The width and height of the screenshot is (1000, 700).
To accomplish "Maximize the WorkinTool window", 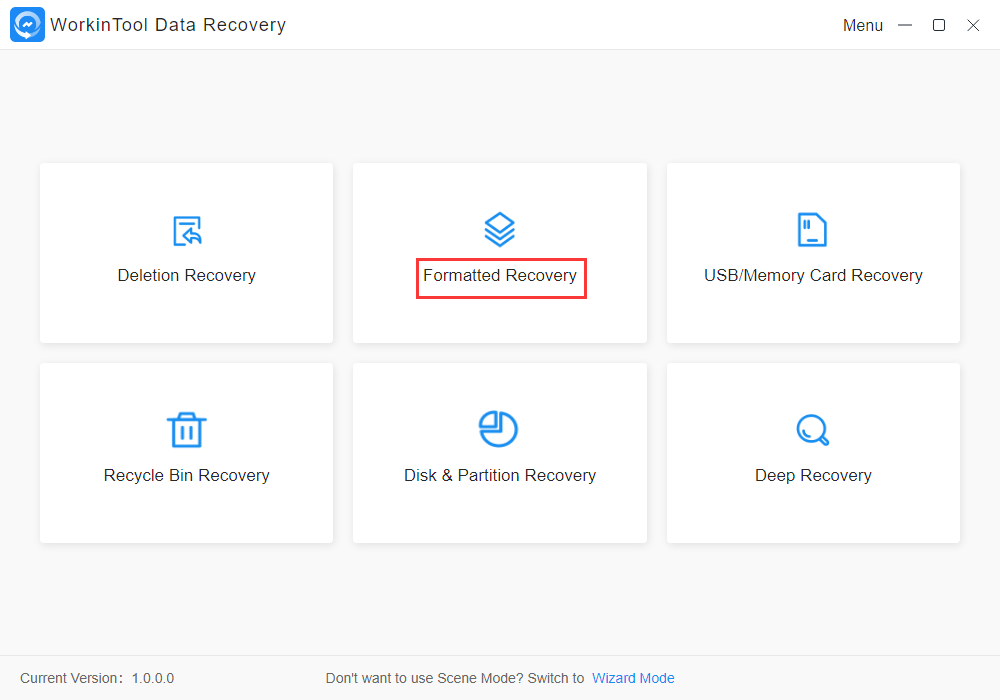I will pyautogui.click(x=939, y=26).
